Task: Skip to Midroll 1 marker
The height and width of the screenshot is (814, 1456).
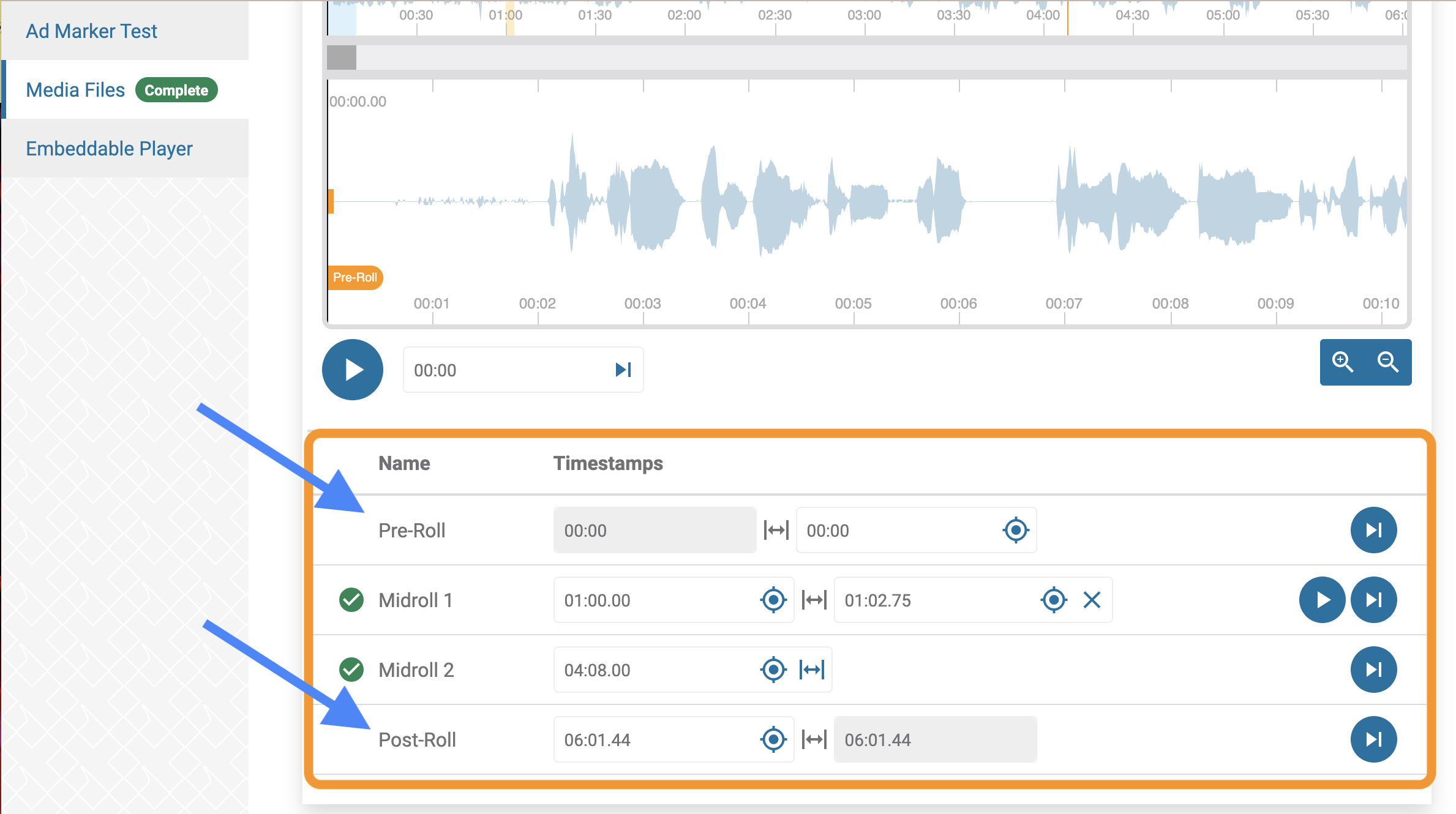Action: (x=1374, y=600)
